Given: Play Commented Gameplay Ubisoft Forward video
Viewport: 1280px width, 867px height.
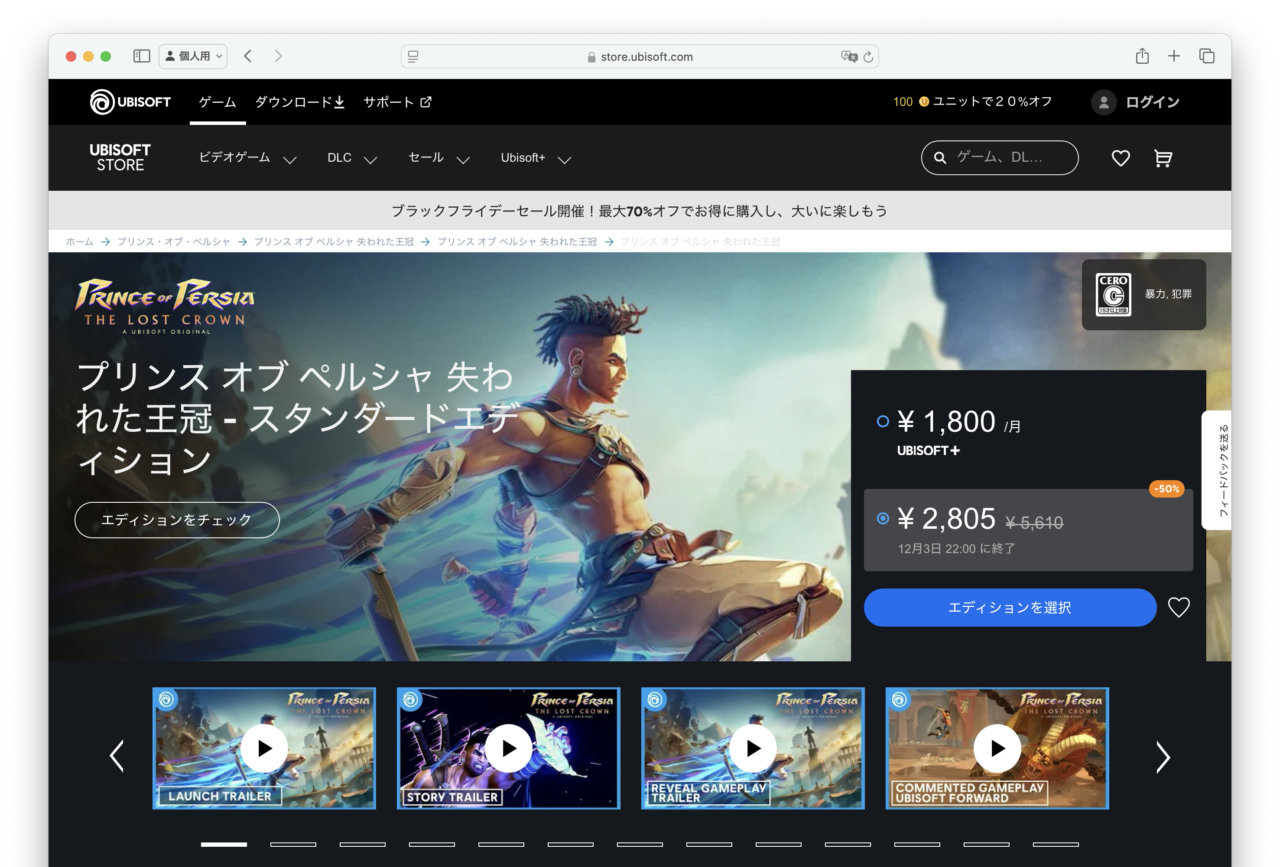Looking at the screenshot, I should 997,748.
